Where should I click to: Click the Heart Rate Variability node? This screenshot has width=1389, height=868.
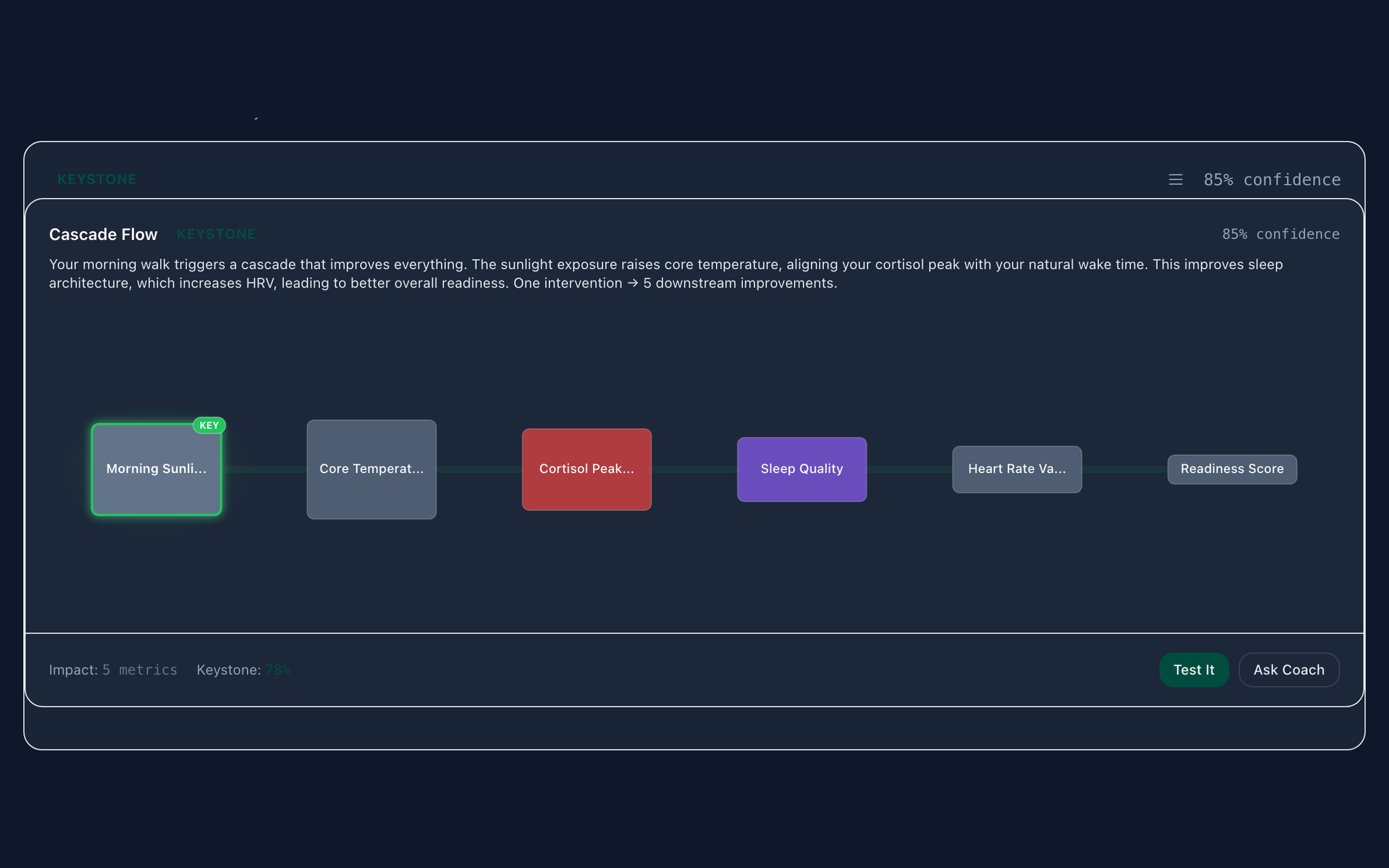[x=1017, y=469]
